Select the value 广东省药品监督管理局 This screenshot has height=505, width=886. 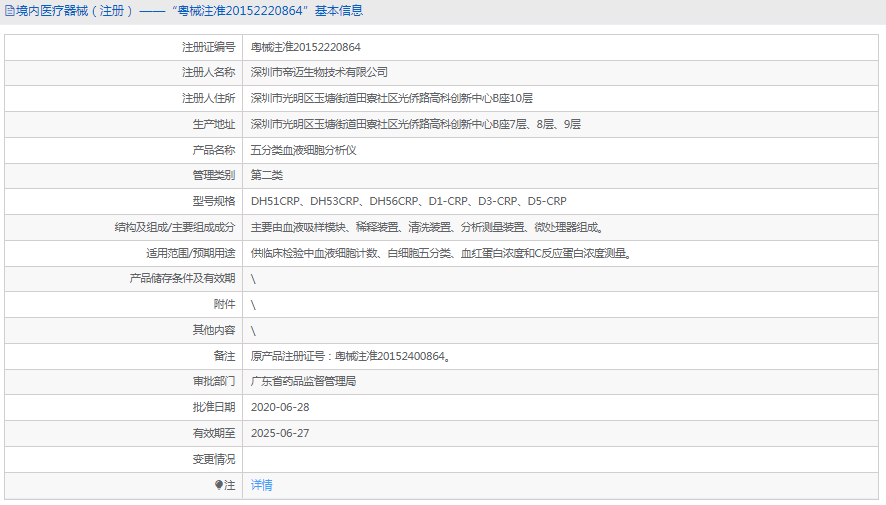tap(303, 381)
